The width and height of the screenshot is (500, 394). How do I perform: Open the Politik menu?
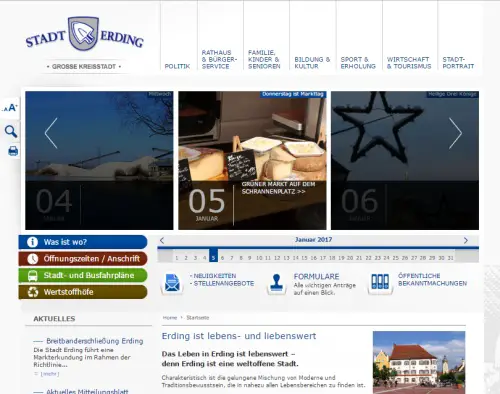(x=177, y=66)
